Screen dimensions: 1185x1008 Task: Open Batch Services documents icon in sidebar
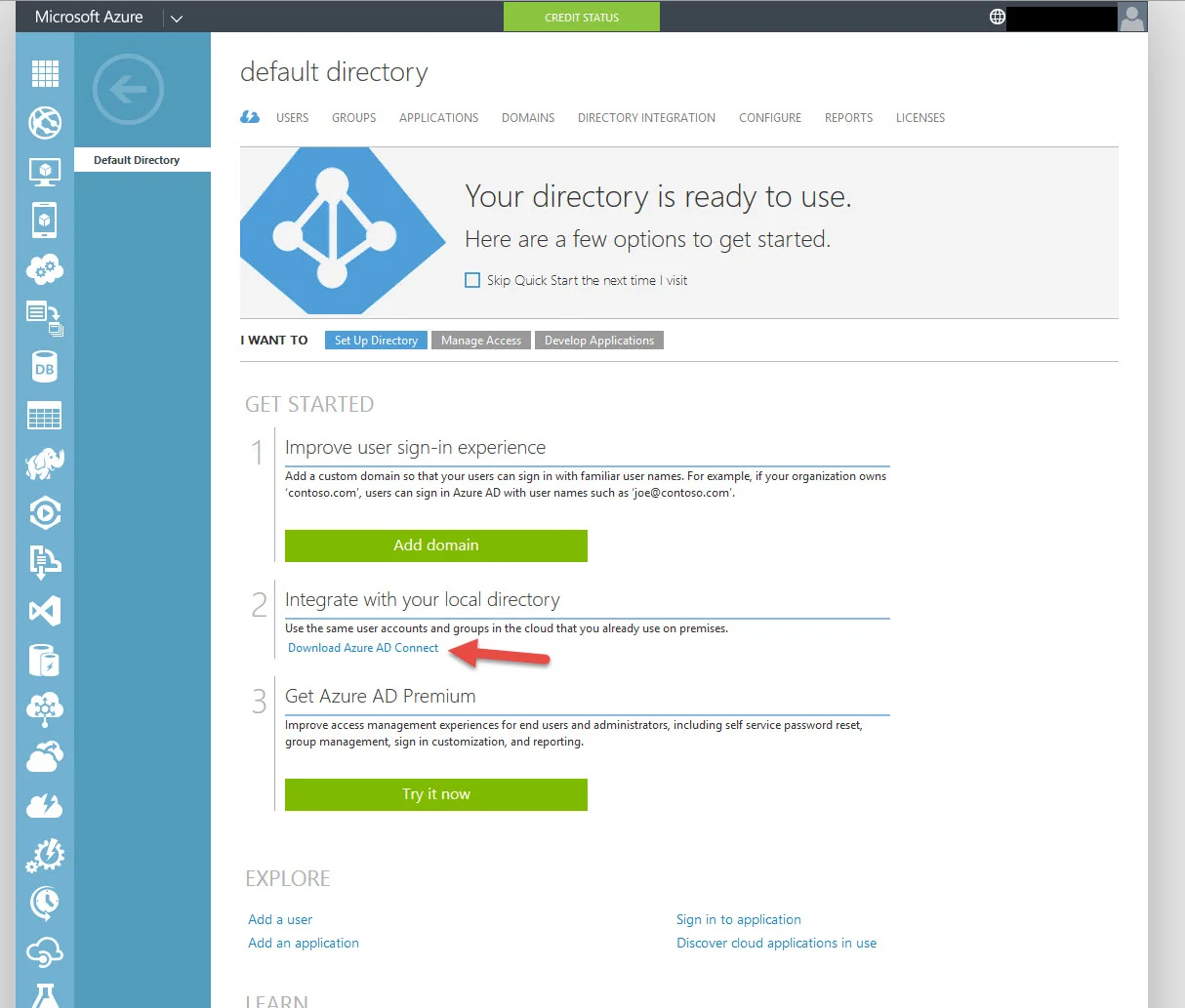45,318
